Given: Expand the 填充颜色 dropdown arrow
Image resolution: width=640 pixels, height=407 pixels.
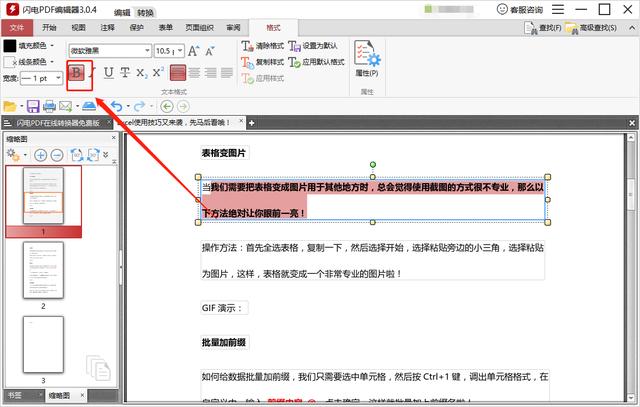Looking at the screenshot, I should click(52, 45).
